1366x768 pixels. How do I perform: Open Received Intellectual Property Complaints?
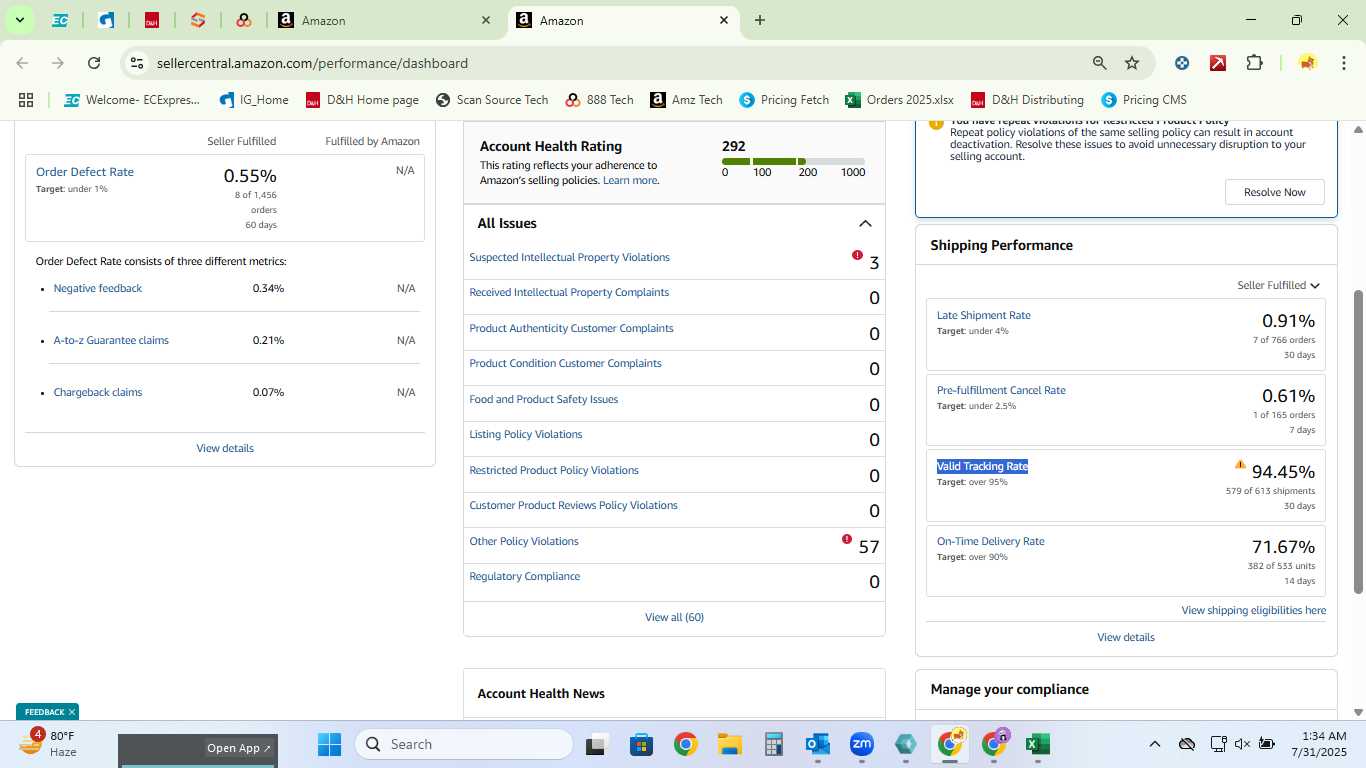(569, 292)
